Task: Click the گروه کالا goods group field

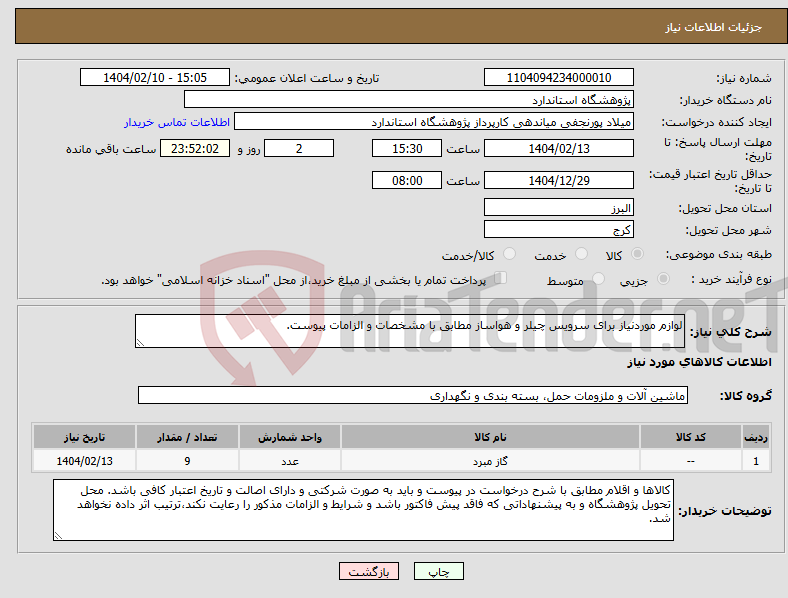Action: [413, 395]
